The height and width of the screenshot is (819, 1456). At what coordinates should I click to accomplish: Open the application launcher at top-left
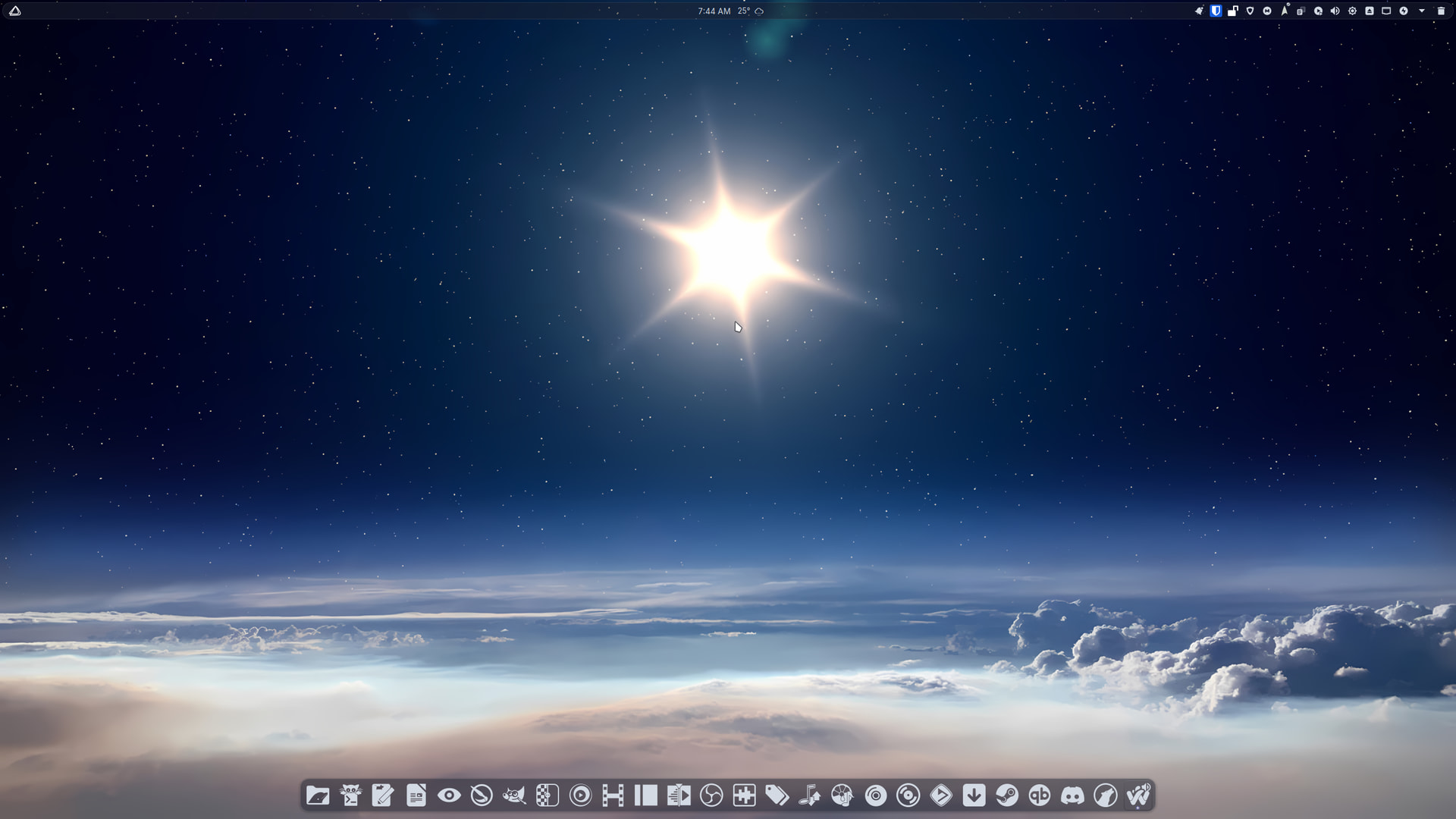(14, 11)
